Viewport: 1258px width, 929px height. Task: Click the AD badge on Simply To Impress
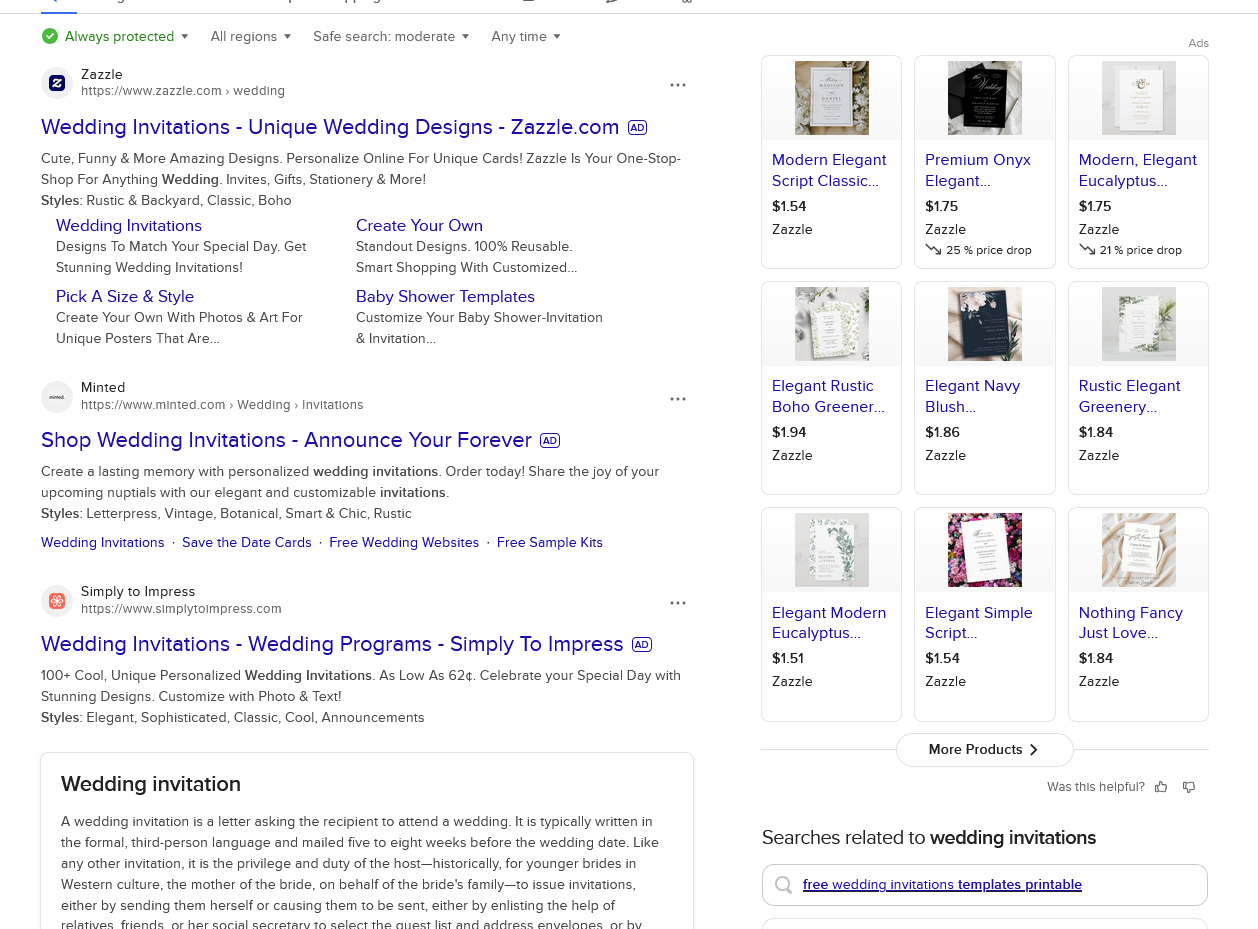pos(642,644)
